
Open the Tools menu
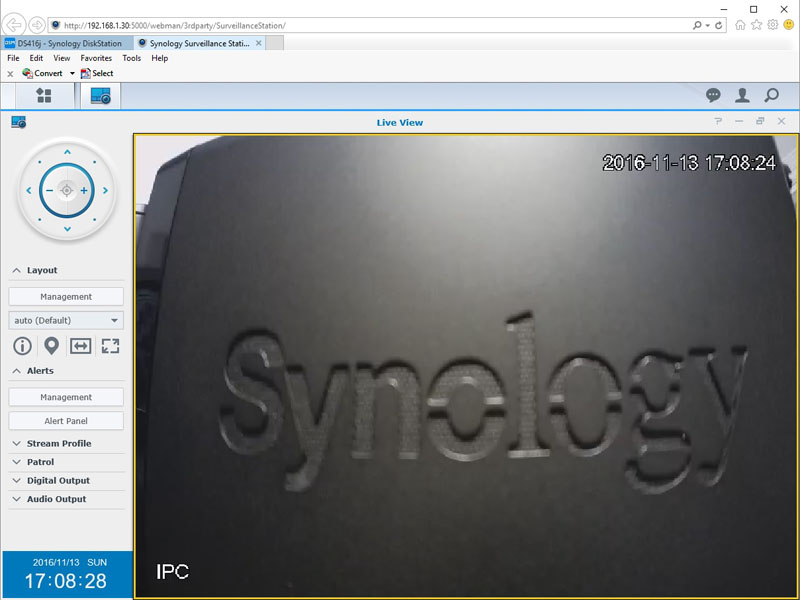(132, 58)
